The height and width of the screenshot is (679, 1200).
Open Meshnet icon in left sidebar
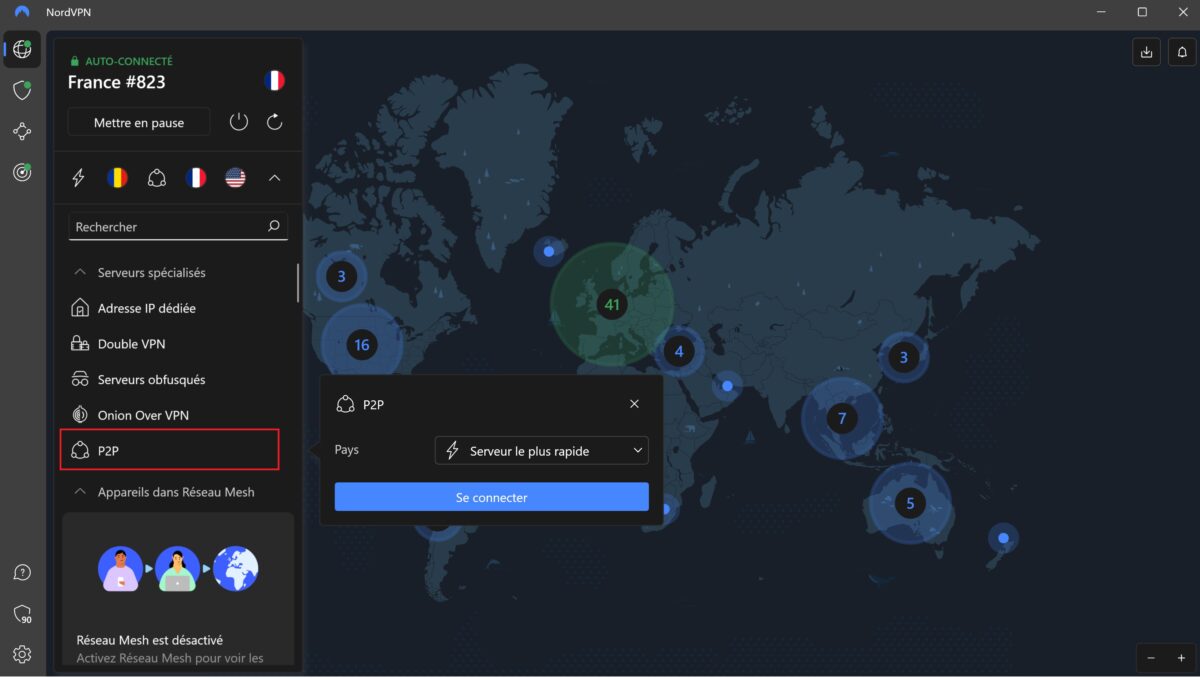(22, 131)
